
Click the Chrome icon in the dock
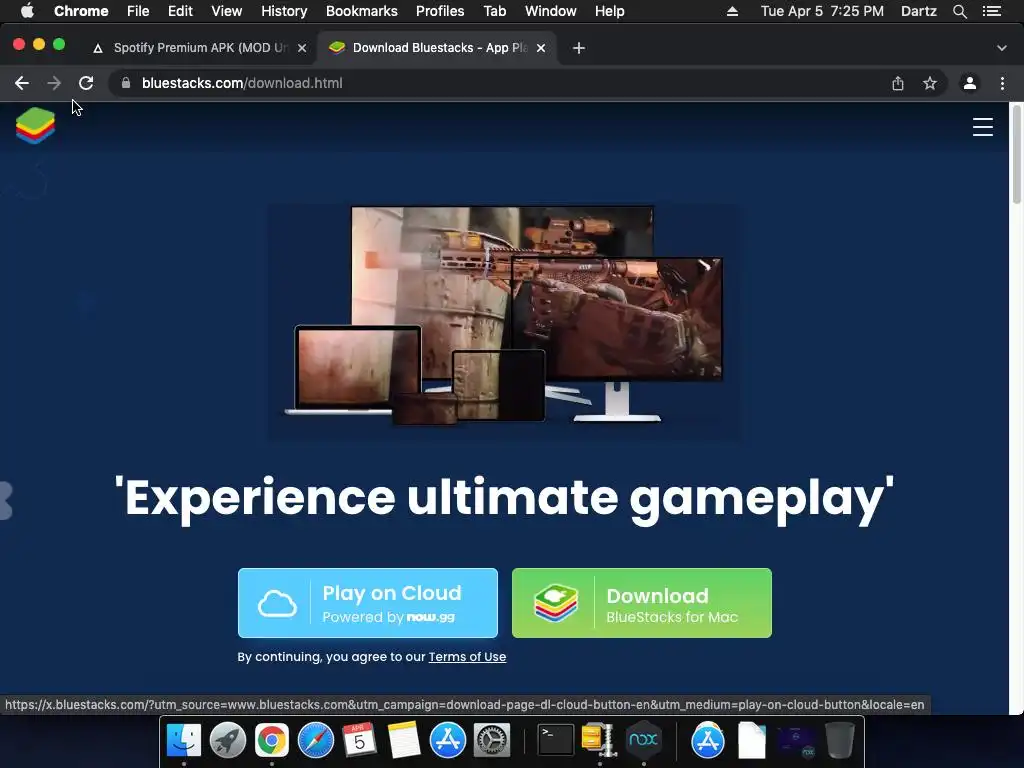(x=272, y=740)
